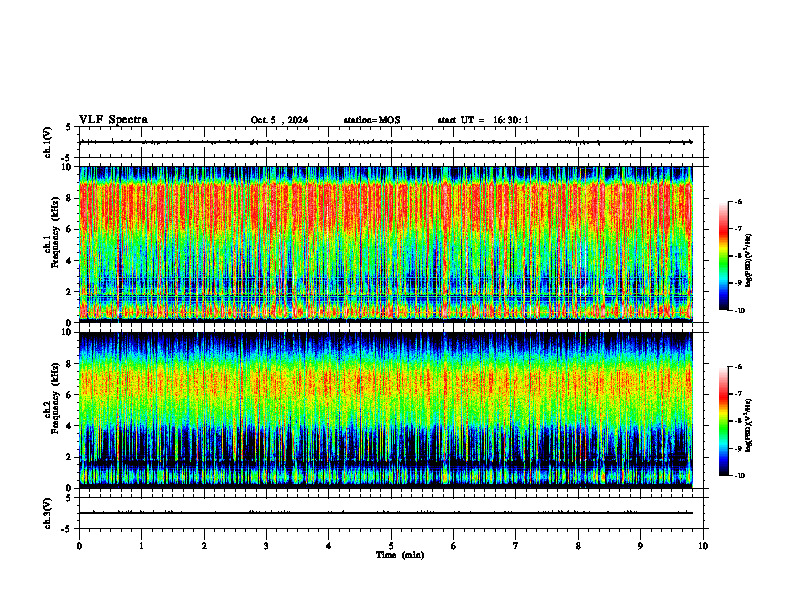792x612 pixels.
Task: Click ch.2 colorbar tick label "-7"
Action: click(737, 394)
